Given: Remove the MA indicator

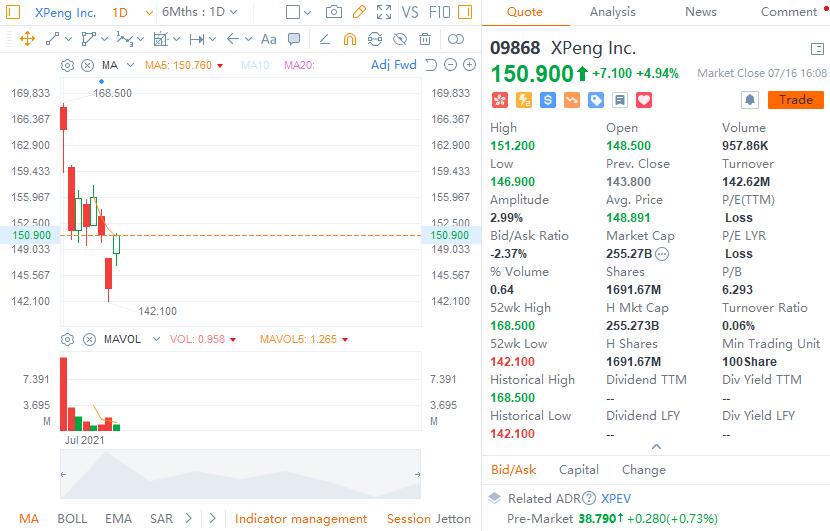Looking at the screenshot, I should point(87,65).
